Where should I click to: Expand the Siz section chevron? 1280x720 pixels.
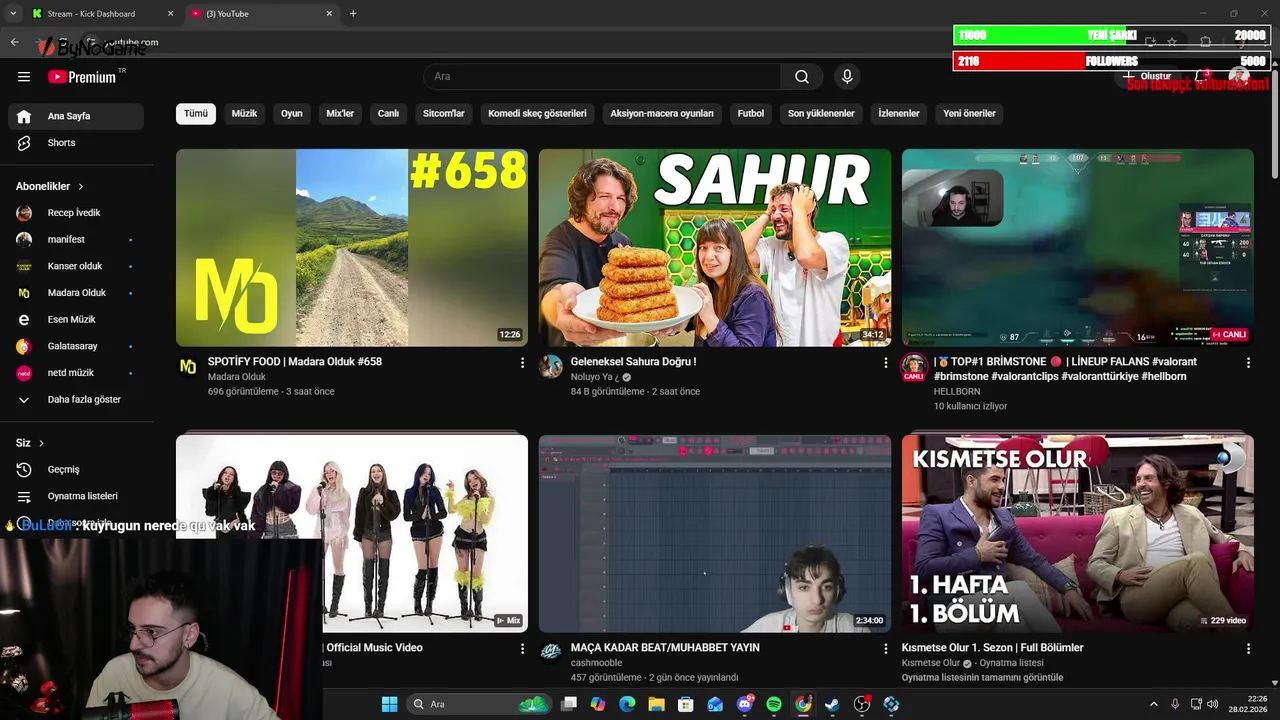click(41, 443)
